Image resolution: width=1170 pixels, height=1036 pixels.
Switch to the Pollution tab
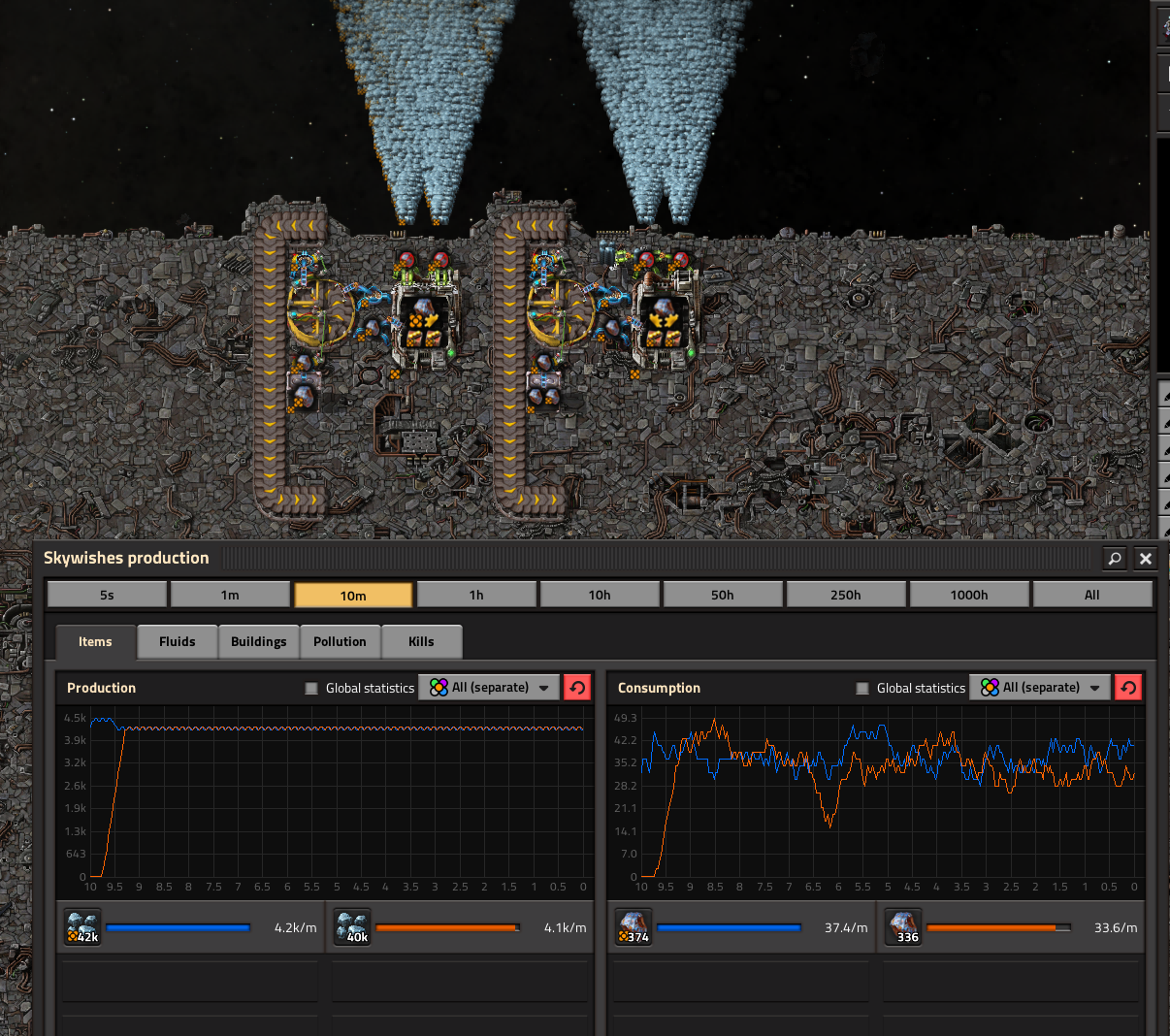click(340, 642)
